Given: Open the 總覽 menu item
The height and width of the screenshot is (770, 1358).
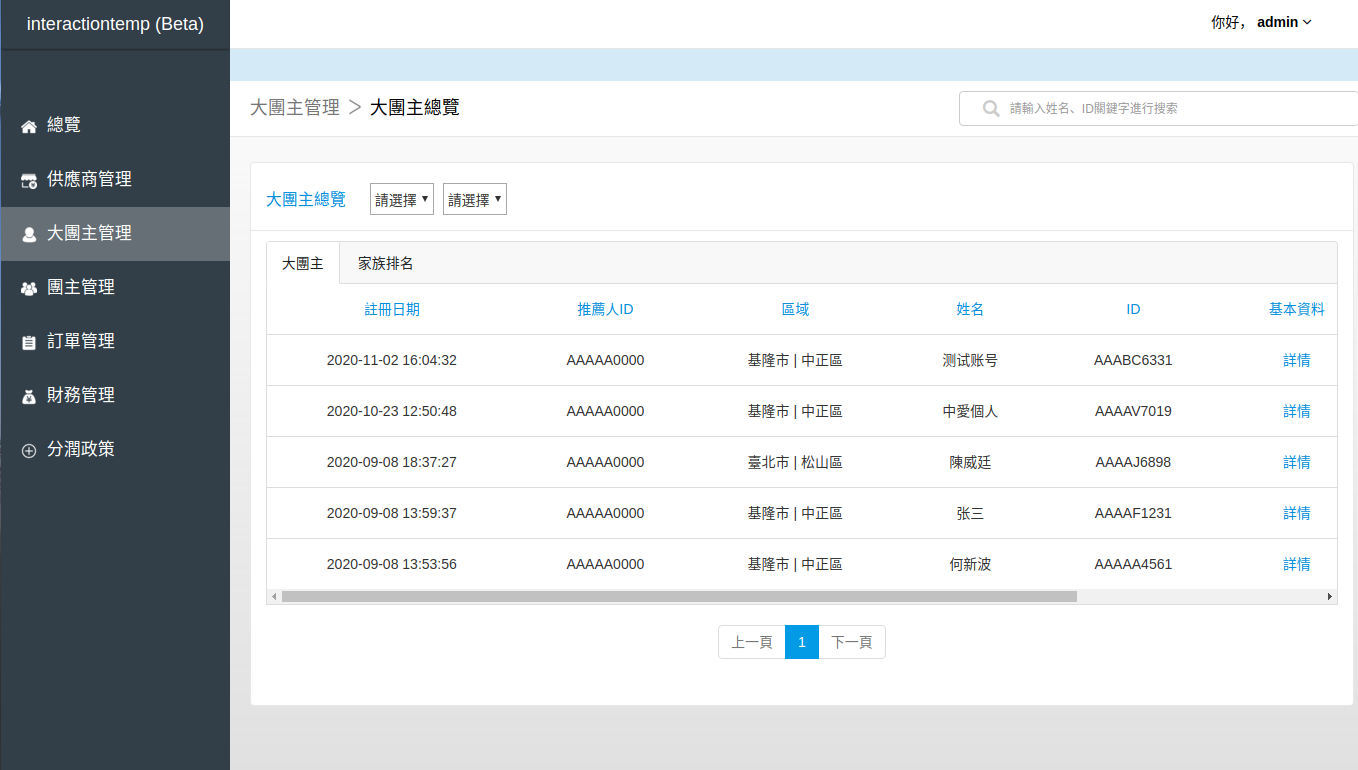Looking at the screenshot, I should pos(115,126).
